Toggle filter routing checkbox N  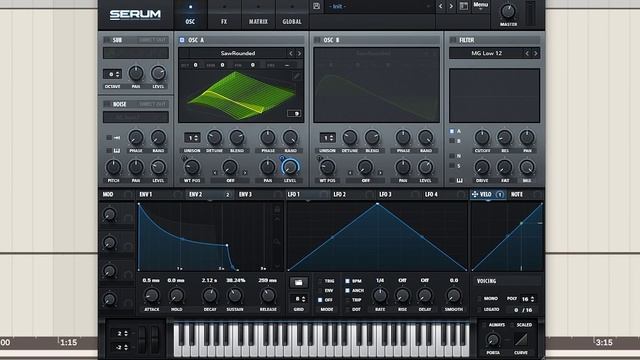tap(452, 156)
